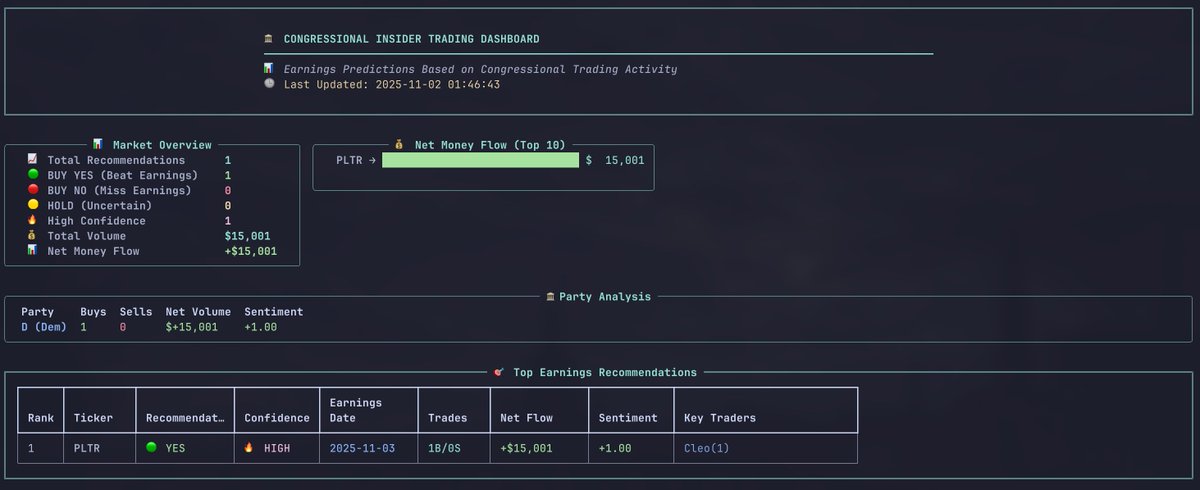Click the building icon beside the dashboard title
This screenshot has height=490, width=1200.
[x=268, y=39]
